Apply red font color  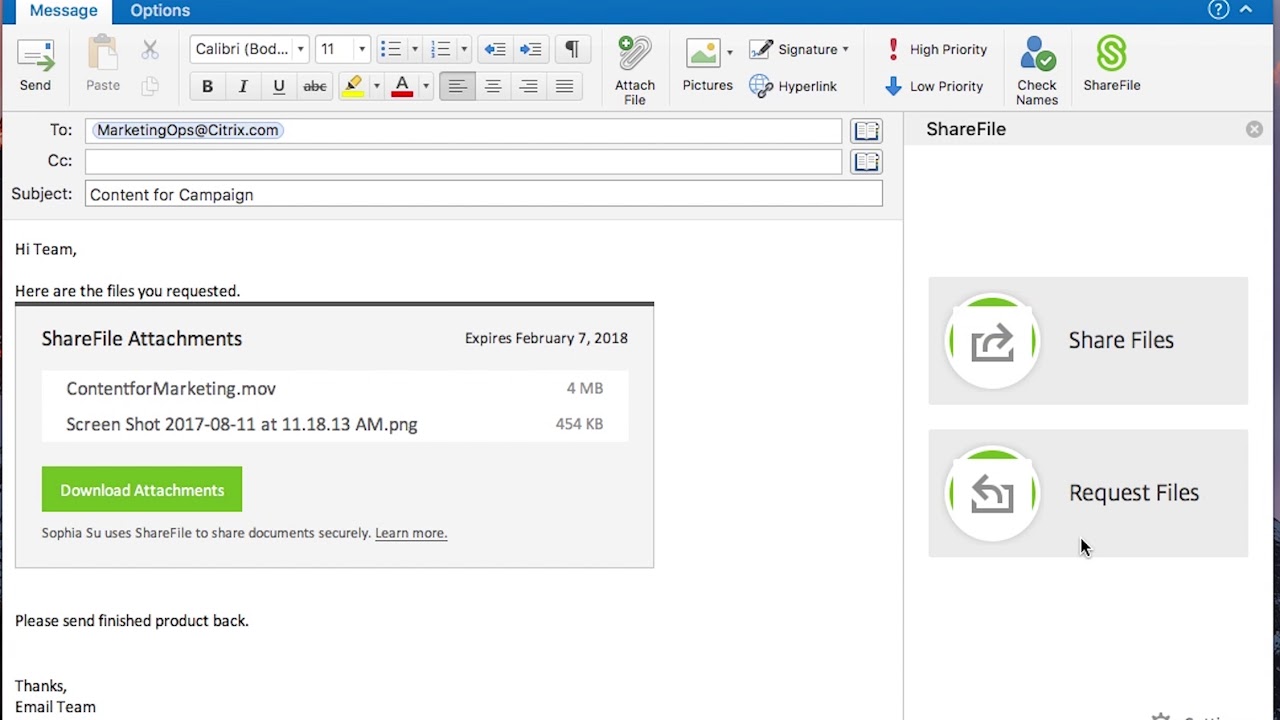[402, 86]
